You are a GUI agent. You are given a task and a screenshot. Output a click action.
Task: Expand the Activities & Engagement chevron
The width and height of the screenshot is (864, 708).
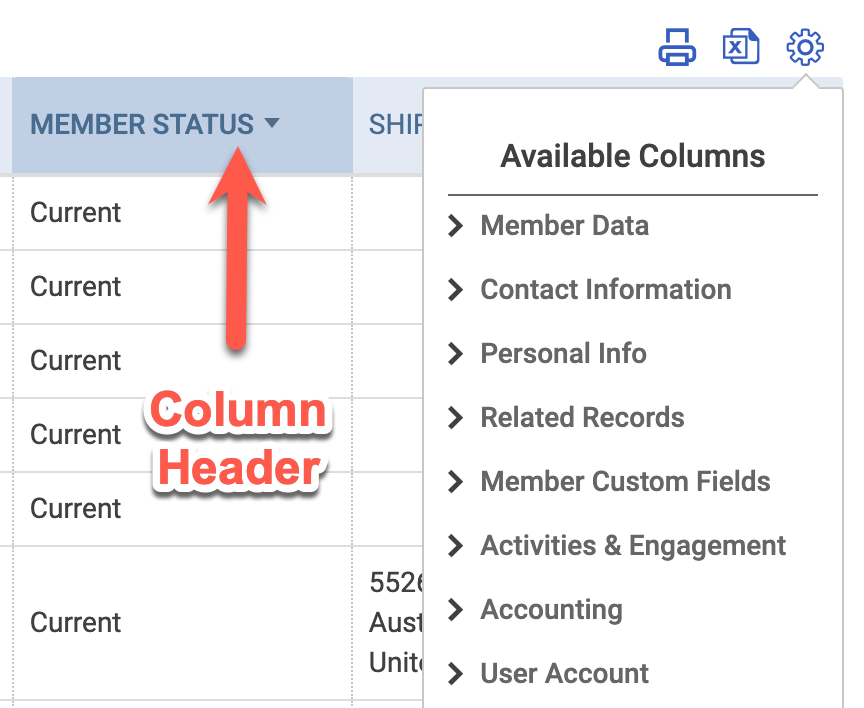pyautogui.click(x=455, y=545)
